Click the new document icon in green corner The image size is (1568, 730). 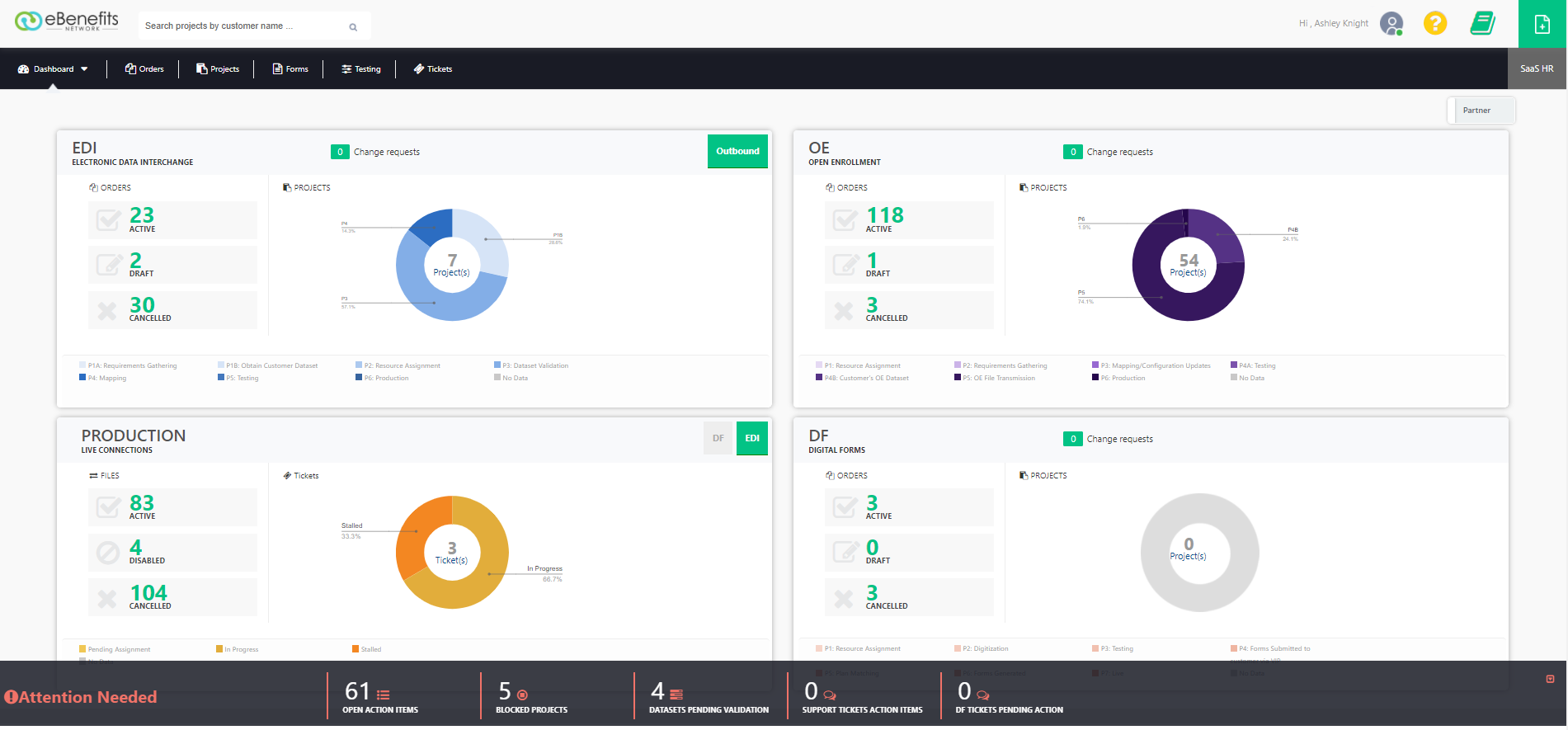coord(1542,24)
